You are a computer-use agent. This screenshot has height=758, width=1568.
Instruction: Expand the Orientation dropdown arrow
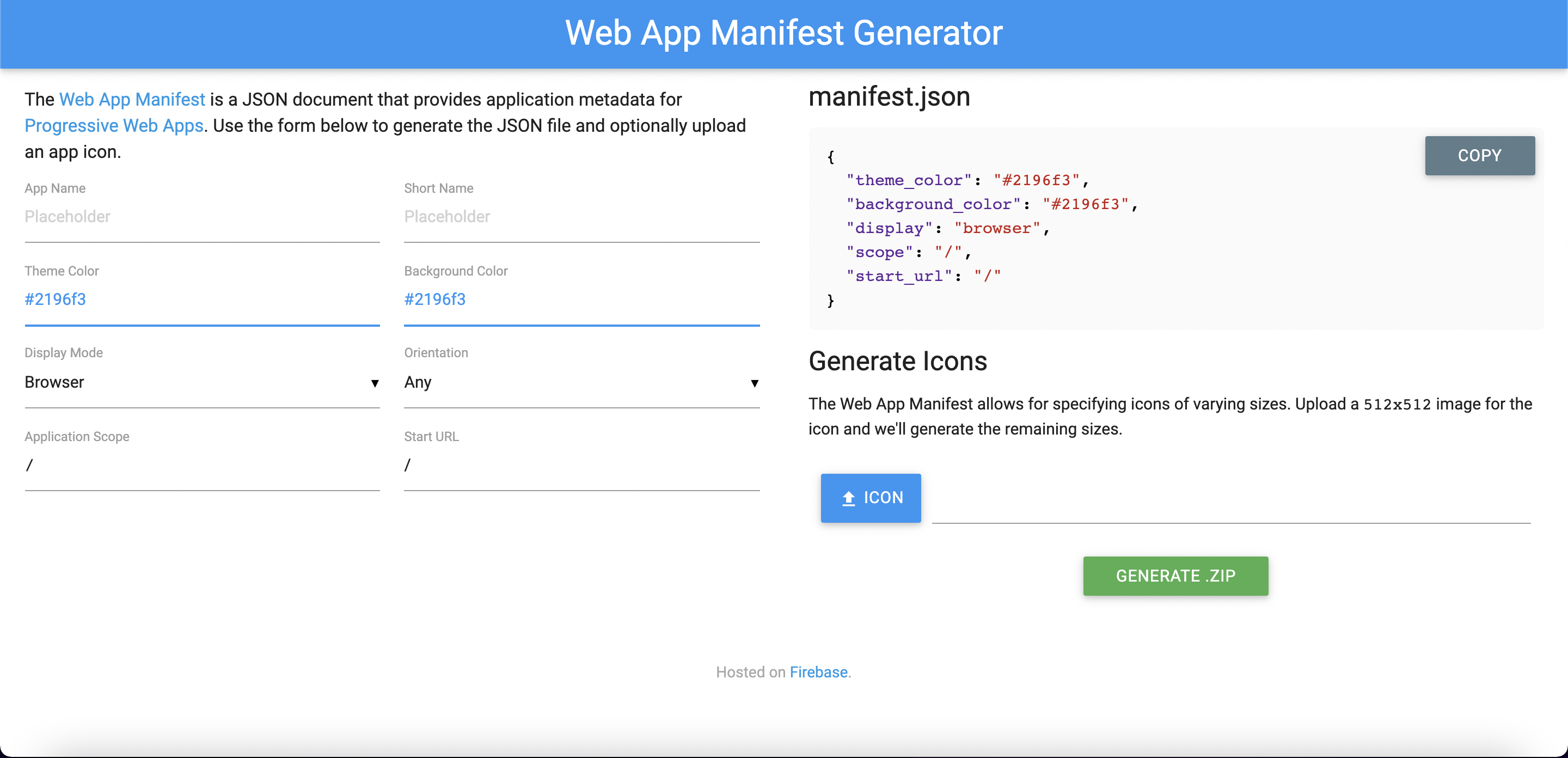click(x=754, y=383)
